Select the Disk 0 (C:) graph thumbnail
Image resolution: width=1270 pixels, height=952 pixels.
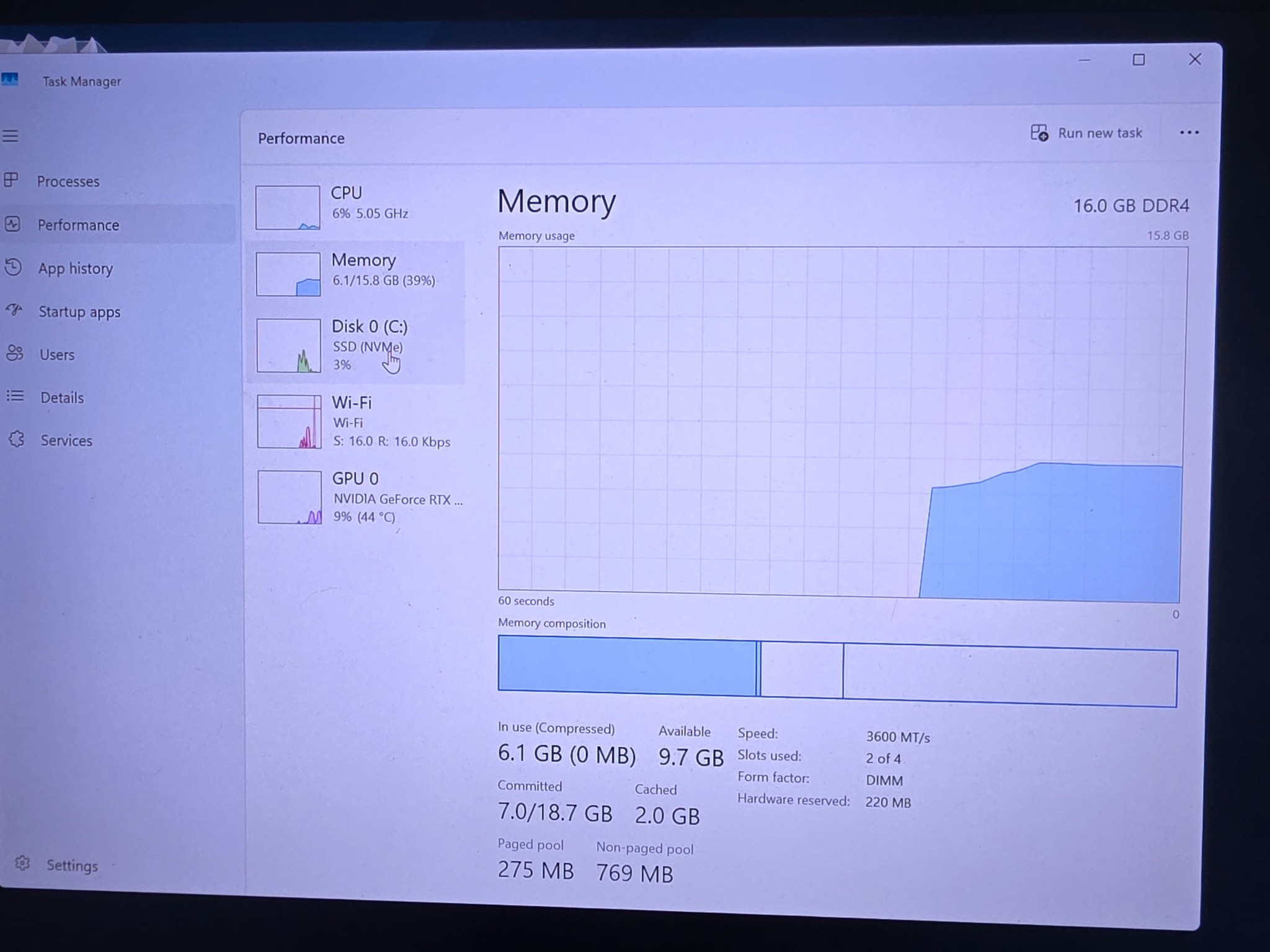289,345
